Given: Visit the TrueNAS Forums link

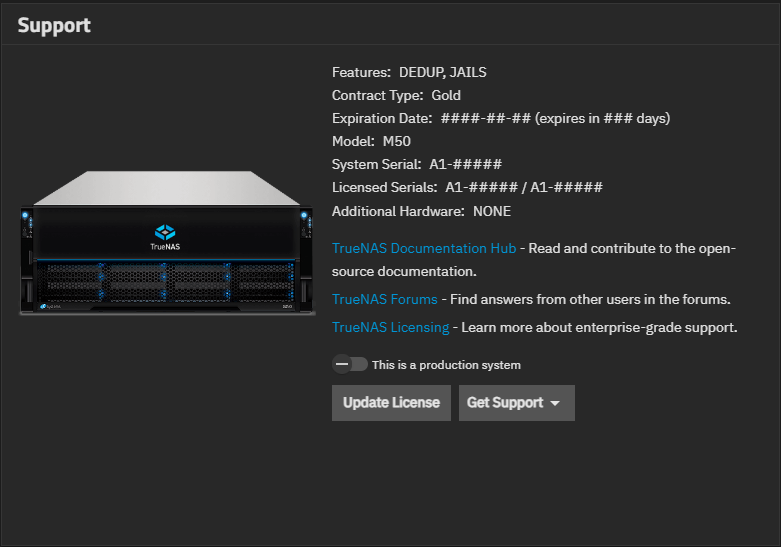Looking at the screenshot, I should pyautogui.click(x=384, y=299).
